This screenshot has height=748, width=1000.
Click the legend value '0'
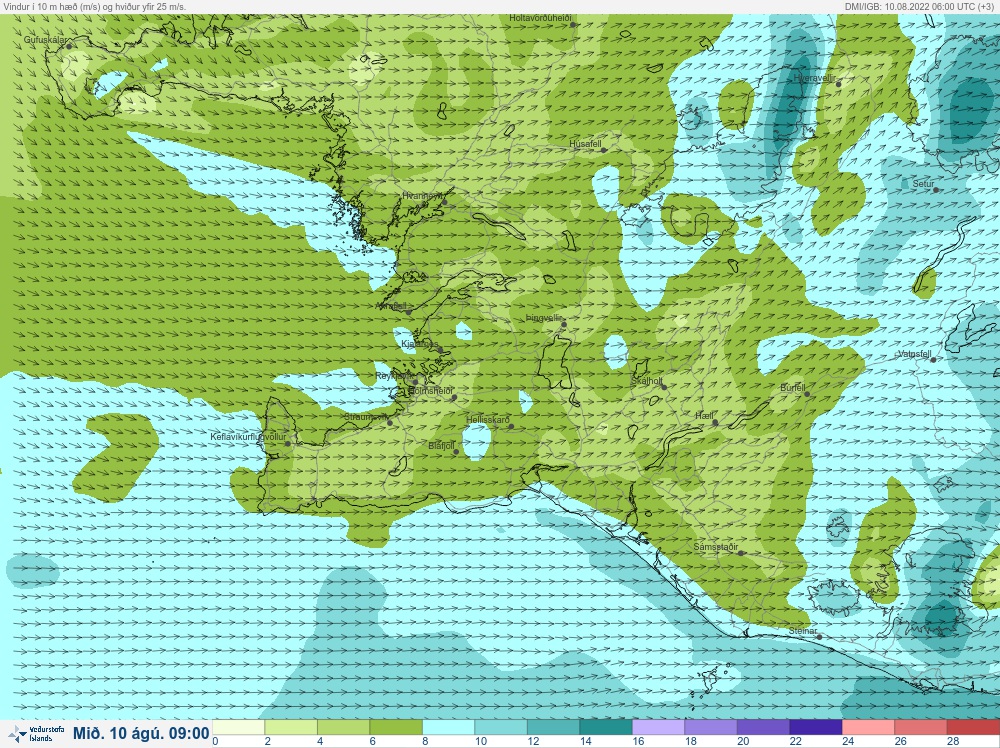tap(216, 742)
